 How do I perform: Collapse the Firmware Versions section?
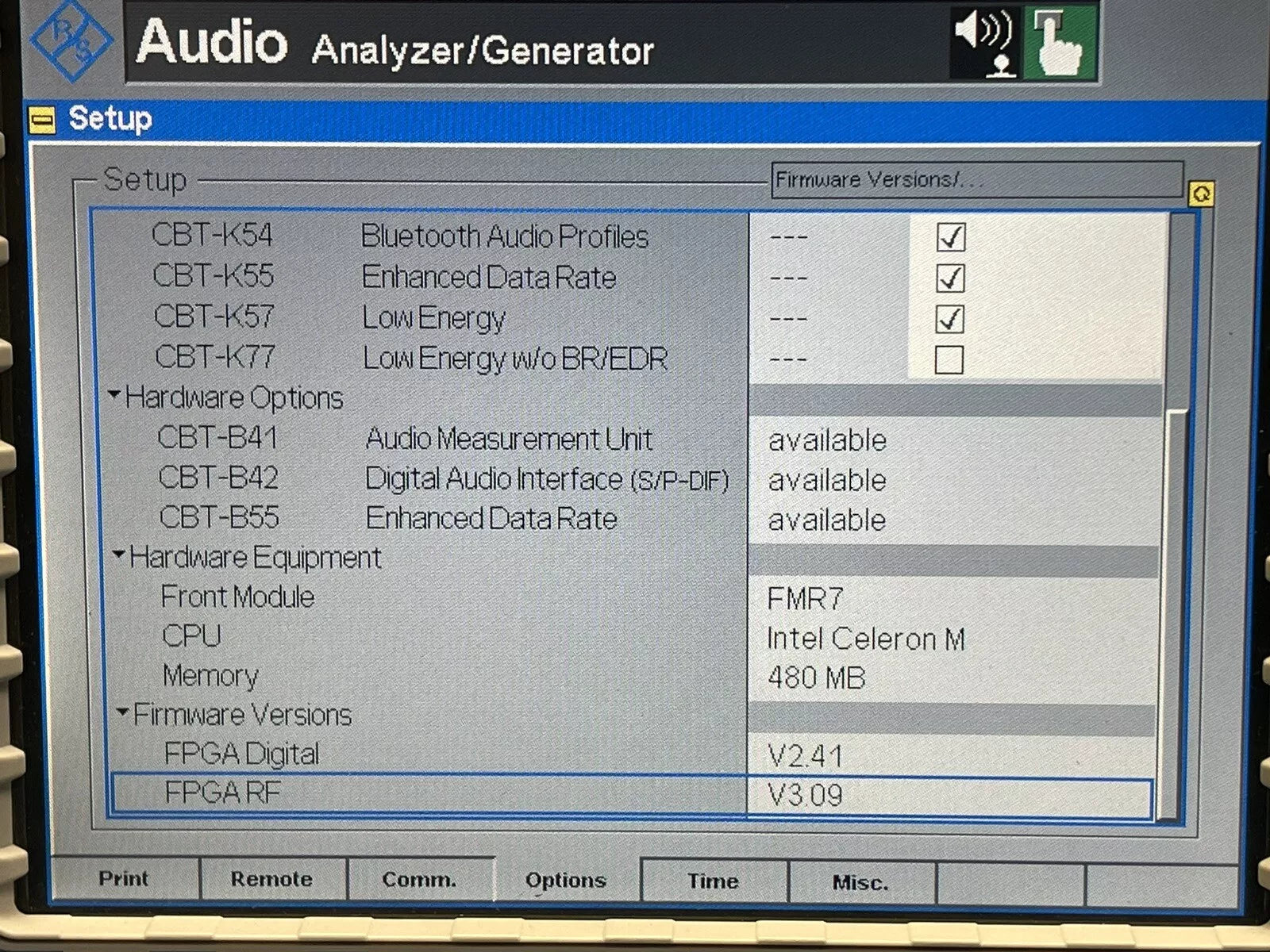tap(122, 712)
